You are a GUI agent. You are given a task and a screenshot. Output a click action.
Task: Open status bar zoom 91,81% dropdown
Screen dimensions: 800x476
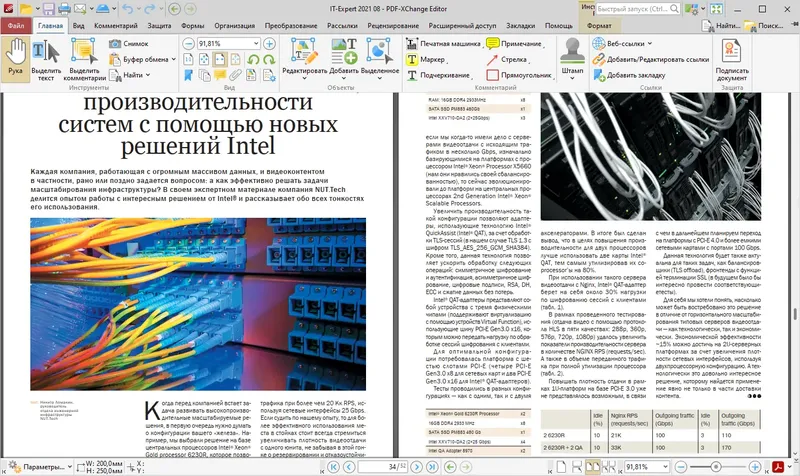coord(665,467)
